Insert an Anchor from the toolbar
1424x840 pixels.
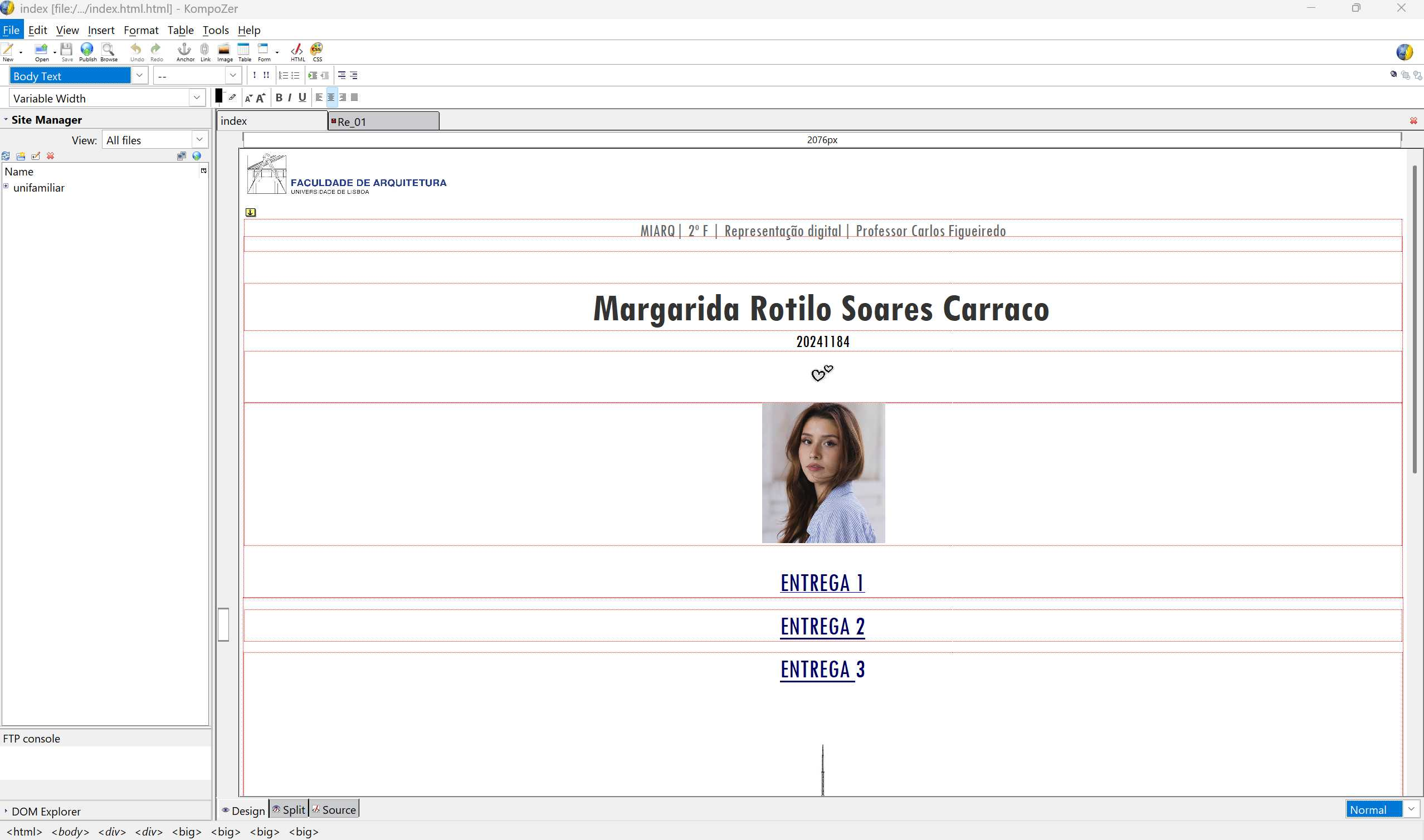[x=184, y=51]
